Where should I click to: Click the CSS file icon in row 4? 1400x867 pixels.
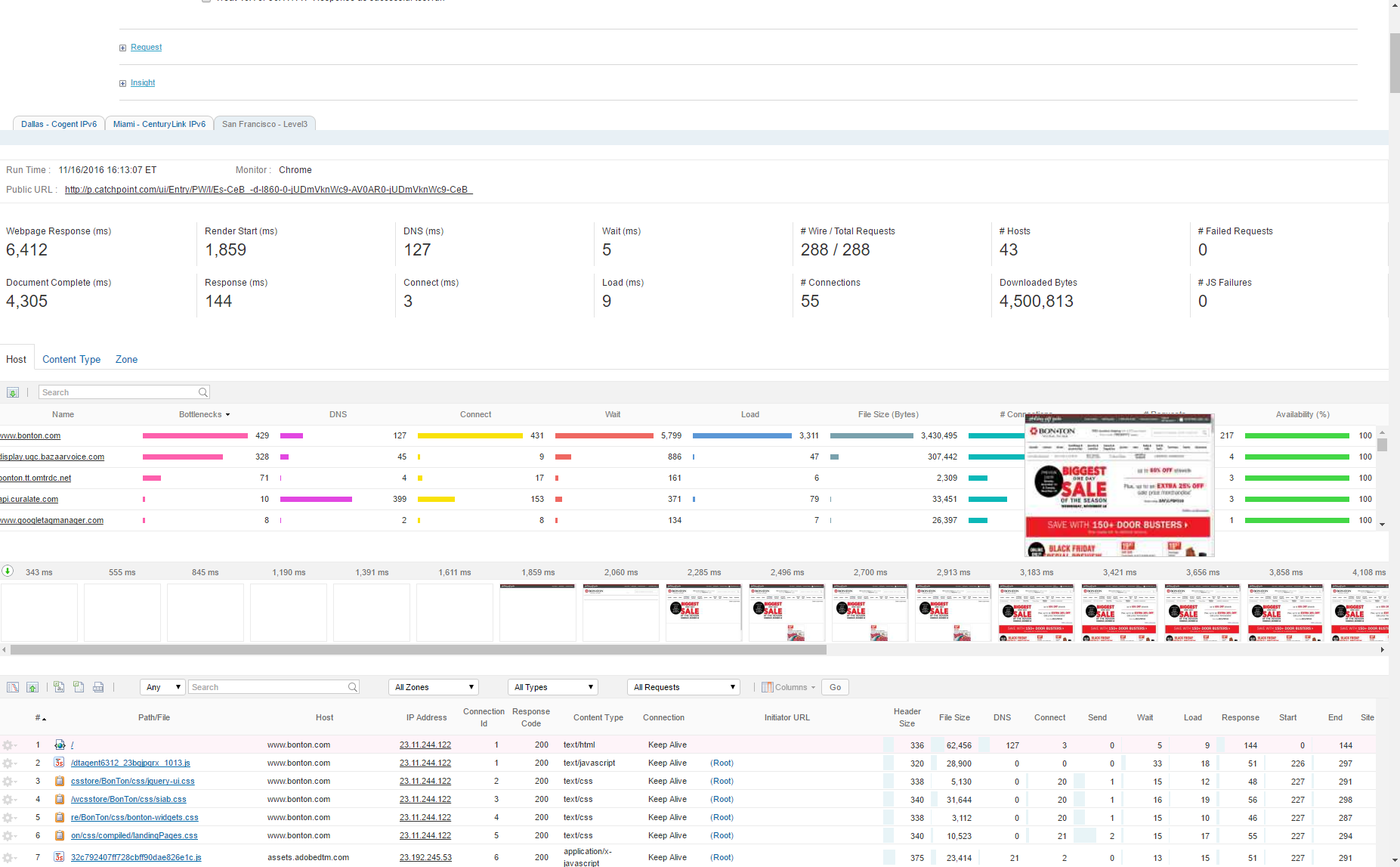coord(59,799)
